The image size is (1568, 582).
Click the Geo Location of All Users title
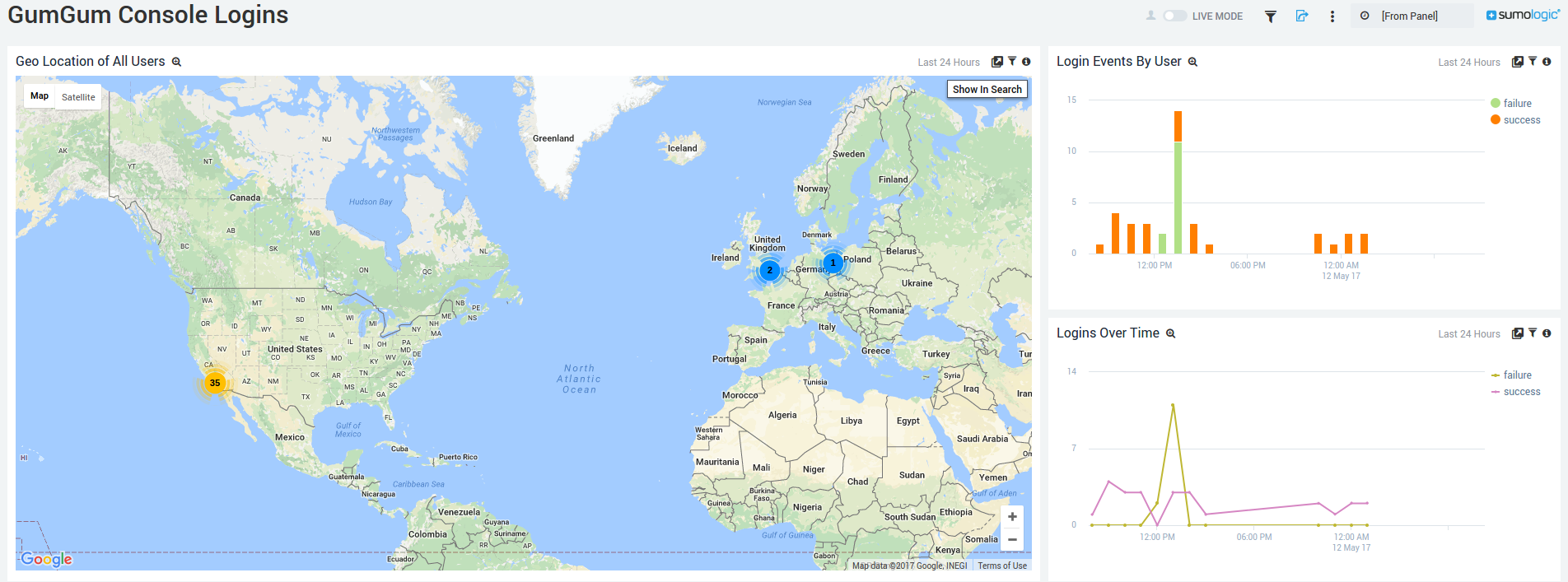click(x=91, y=62)
